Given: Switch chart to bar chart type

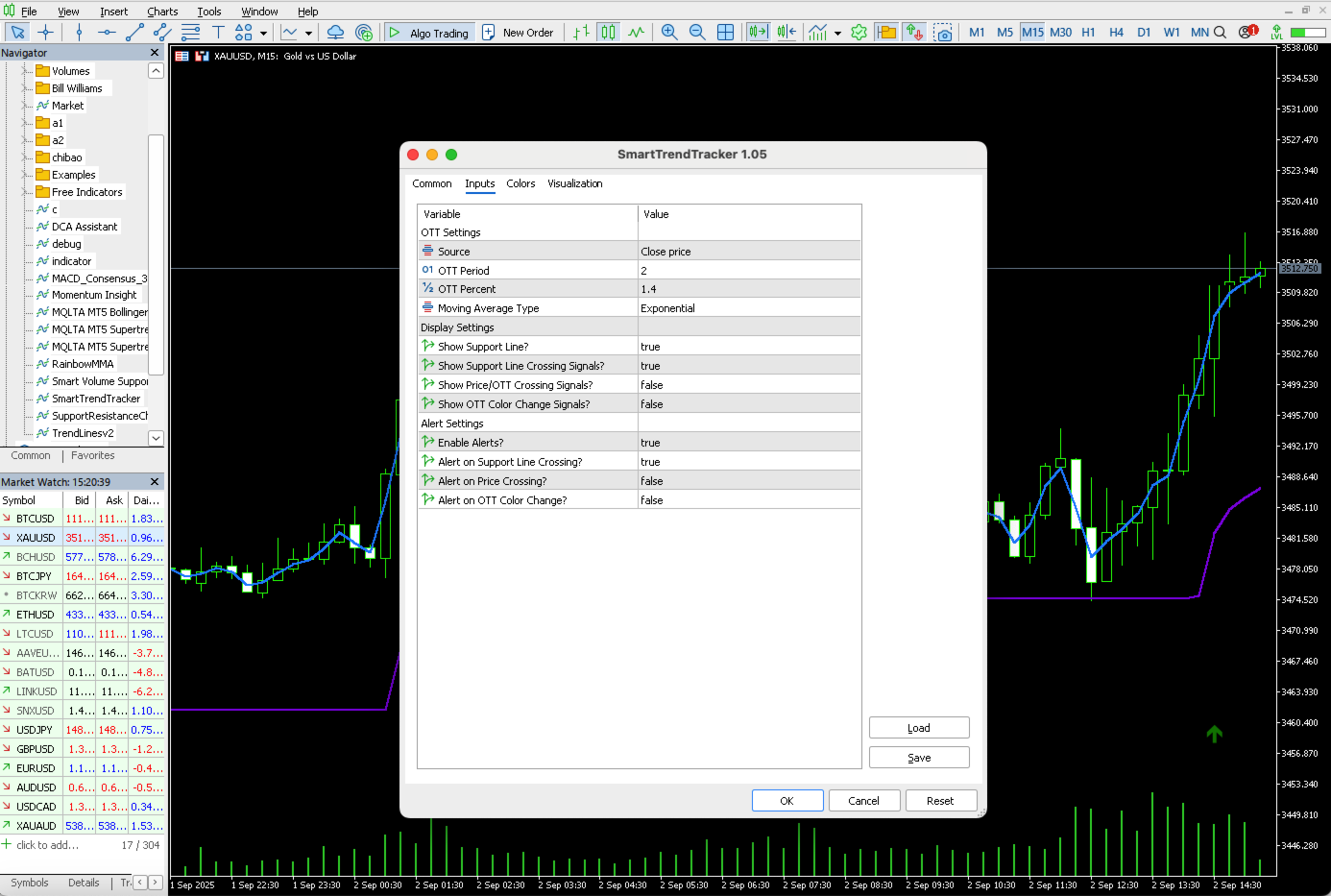Looking at the screenshot, I should (581, 32).
